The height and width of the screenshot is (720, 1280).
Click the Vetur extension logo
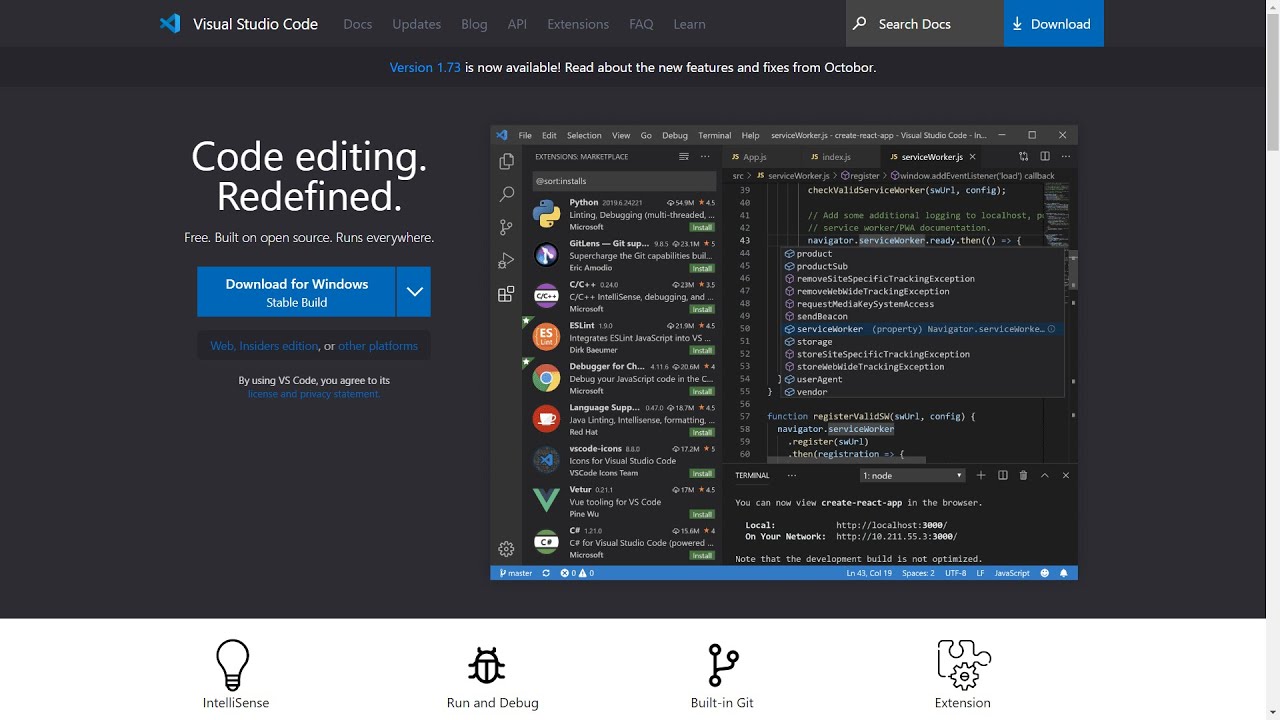point(546,501)
